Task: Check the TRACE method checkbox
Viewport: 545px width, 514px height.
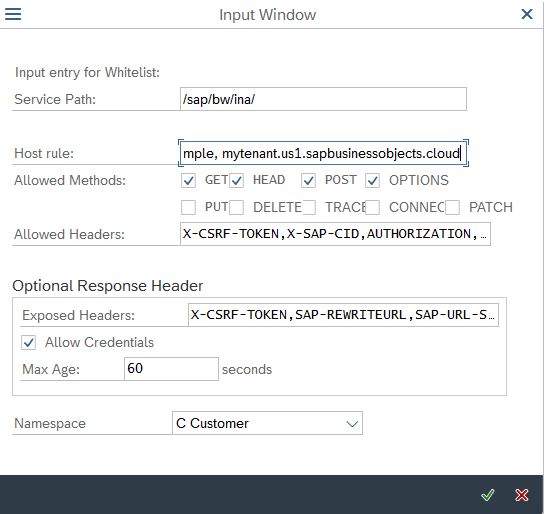Action: (x=308, y=207)
